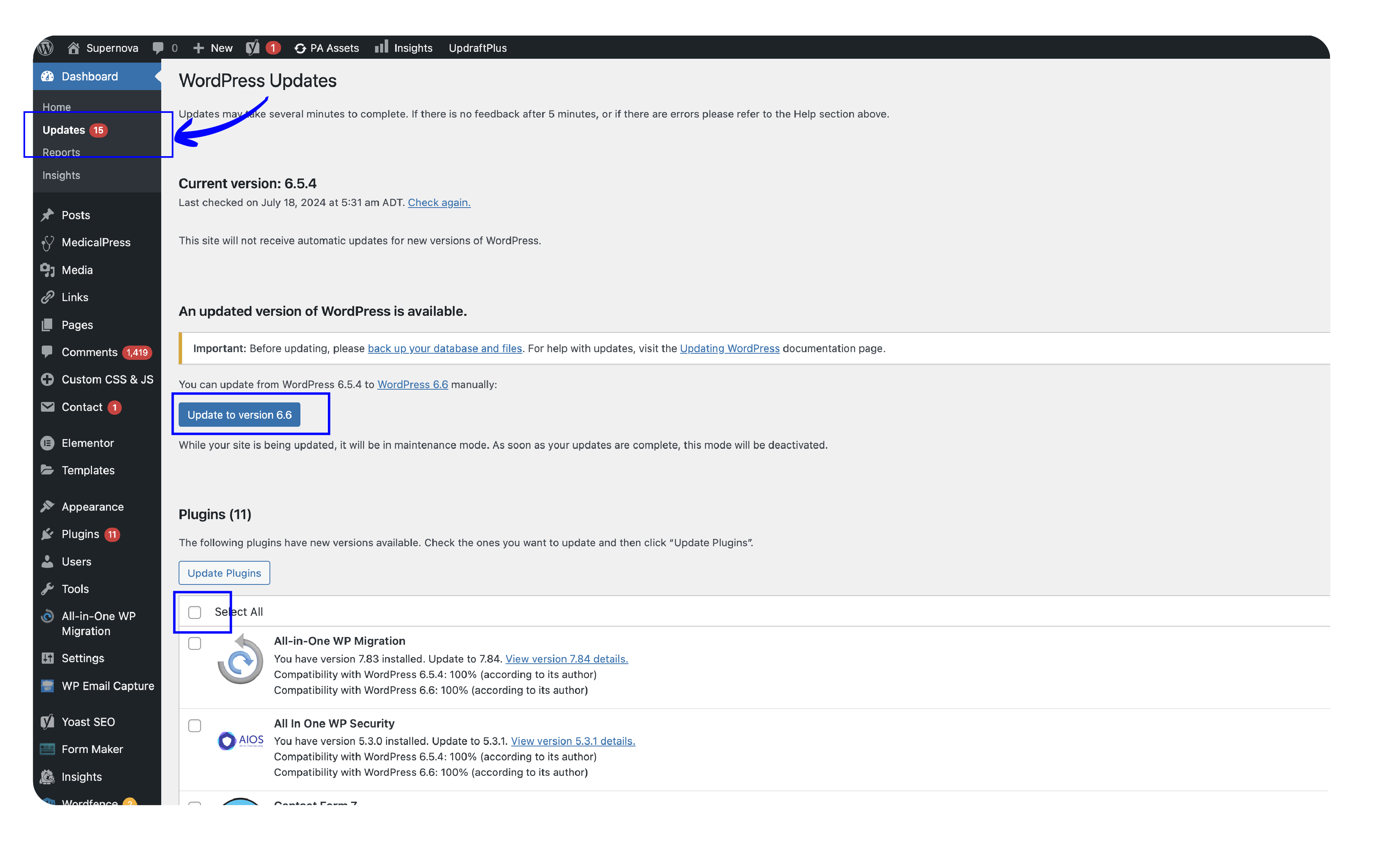Open Updates submenu item
The width and height of the screenshot is (1400, 862).
click(x=64, y=130)
